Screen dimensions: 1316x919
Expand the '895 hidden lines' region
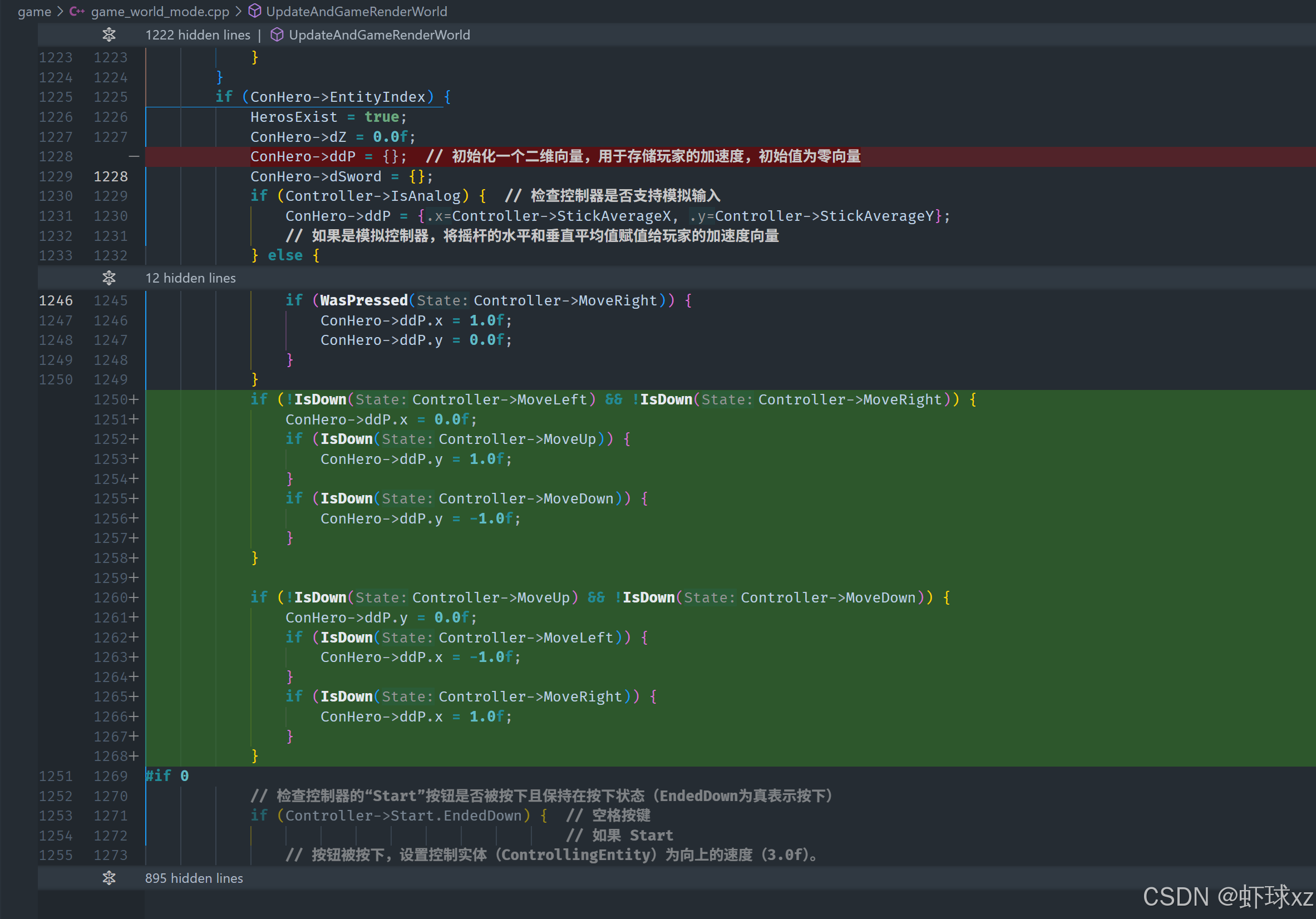194,878
